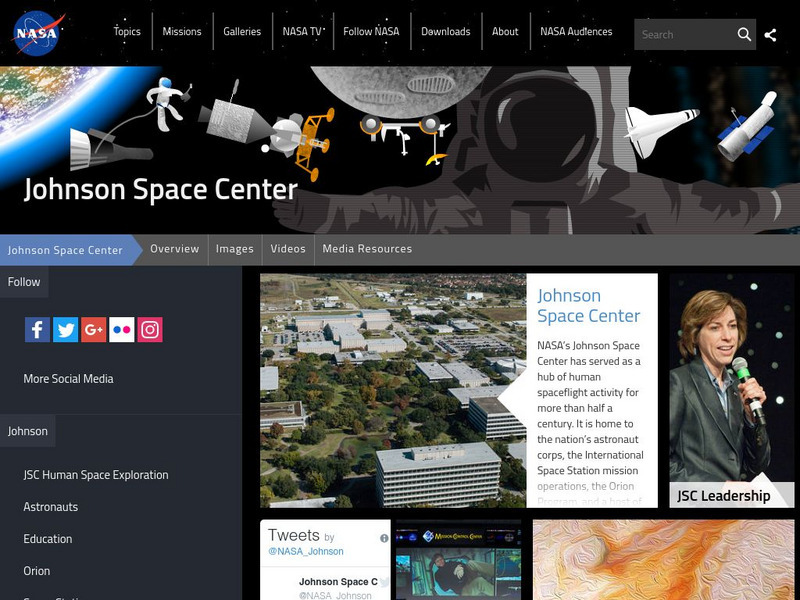Screen dimensions: 800x600
Task: Open the JSC Leadership card
Action: click(x=732, y=391)
